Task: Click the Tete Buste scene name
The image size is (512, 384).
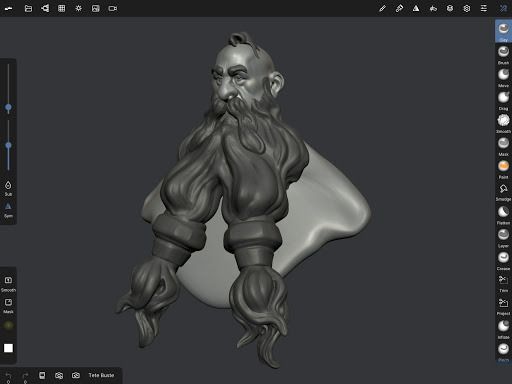Action: (101, 375)
